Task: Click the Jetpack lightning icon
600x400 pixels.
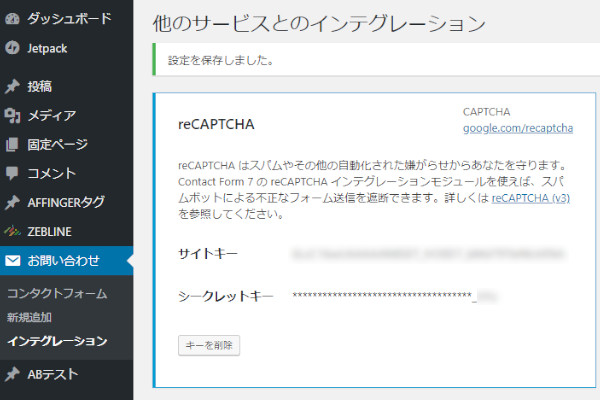Action: click(12, 48)
